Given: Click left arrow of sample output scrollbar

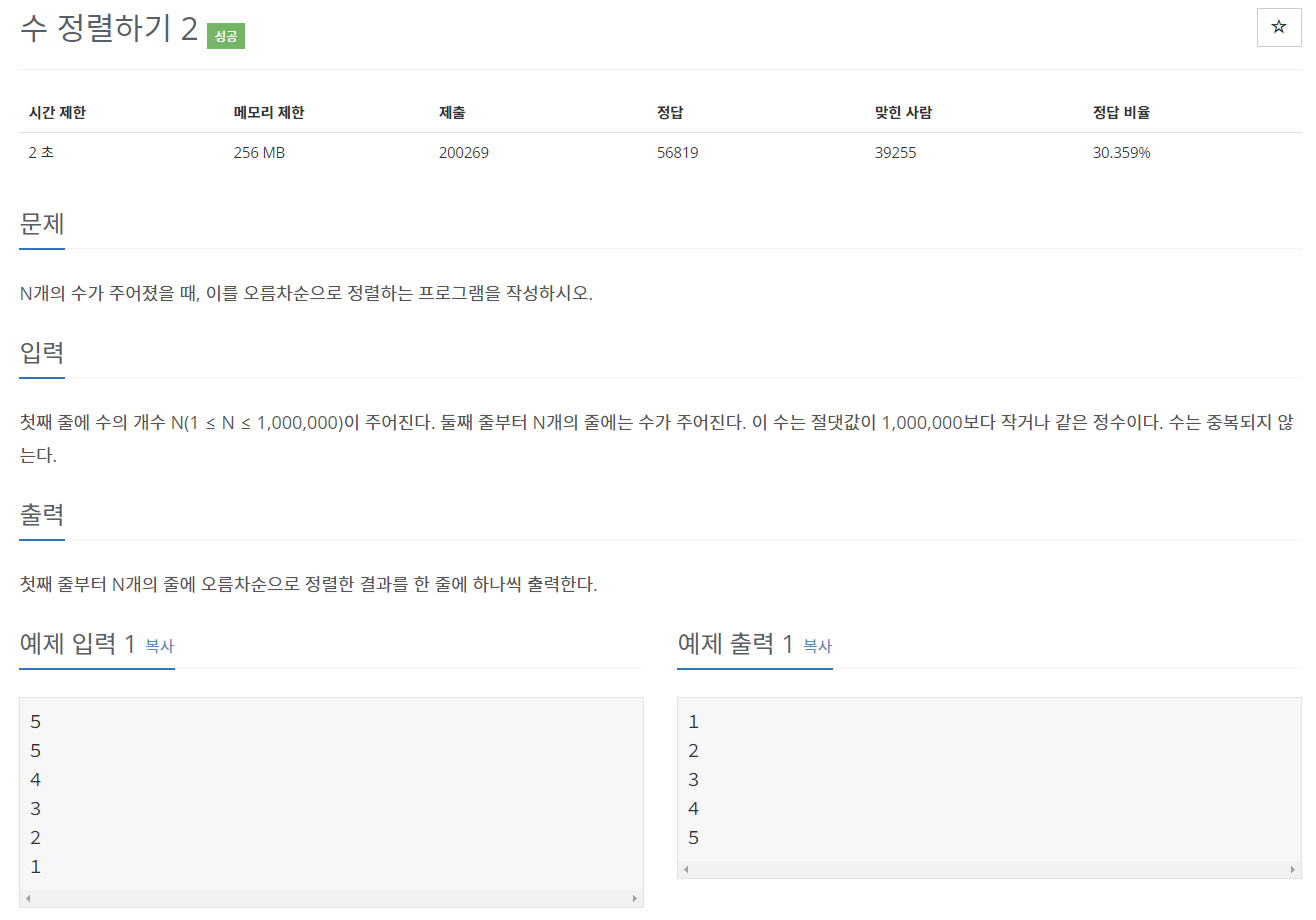Looking at the screenshot, I should (x=685, y=870).
